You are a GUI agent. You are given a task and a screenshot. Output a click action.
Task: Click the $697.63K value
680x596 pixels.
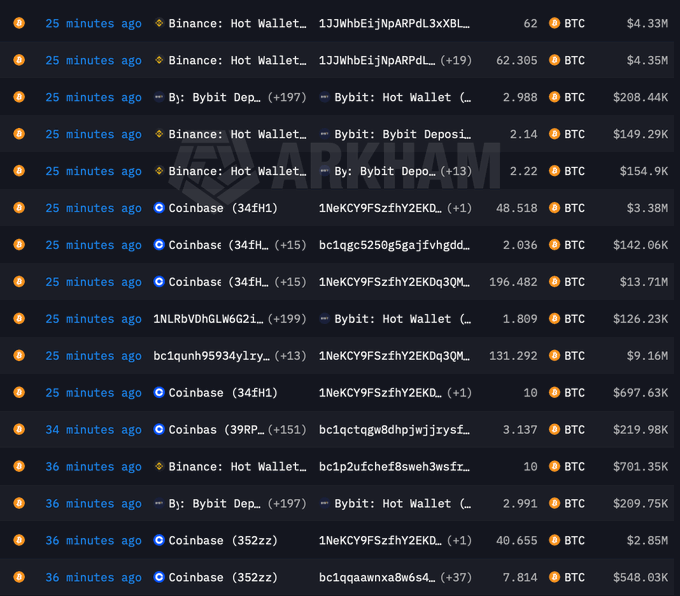click(x=641, y=393)
